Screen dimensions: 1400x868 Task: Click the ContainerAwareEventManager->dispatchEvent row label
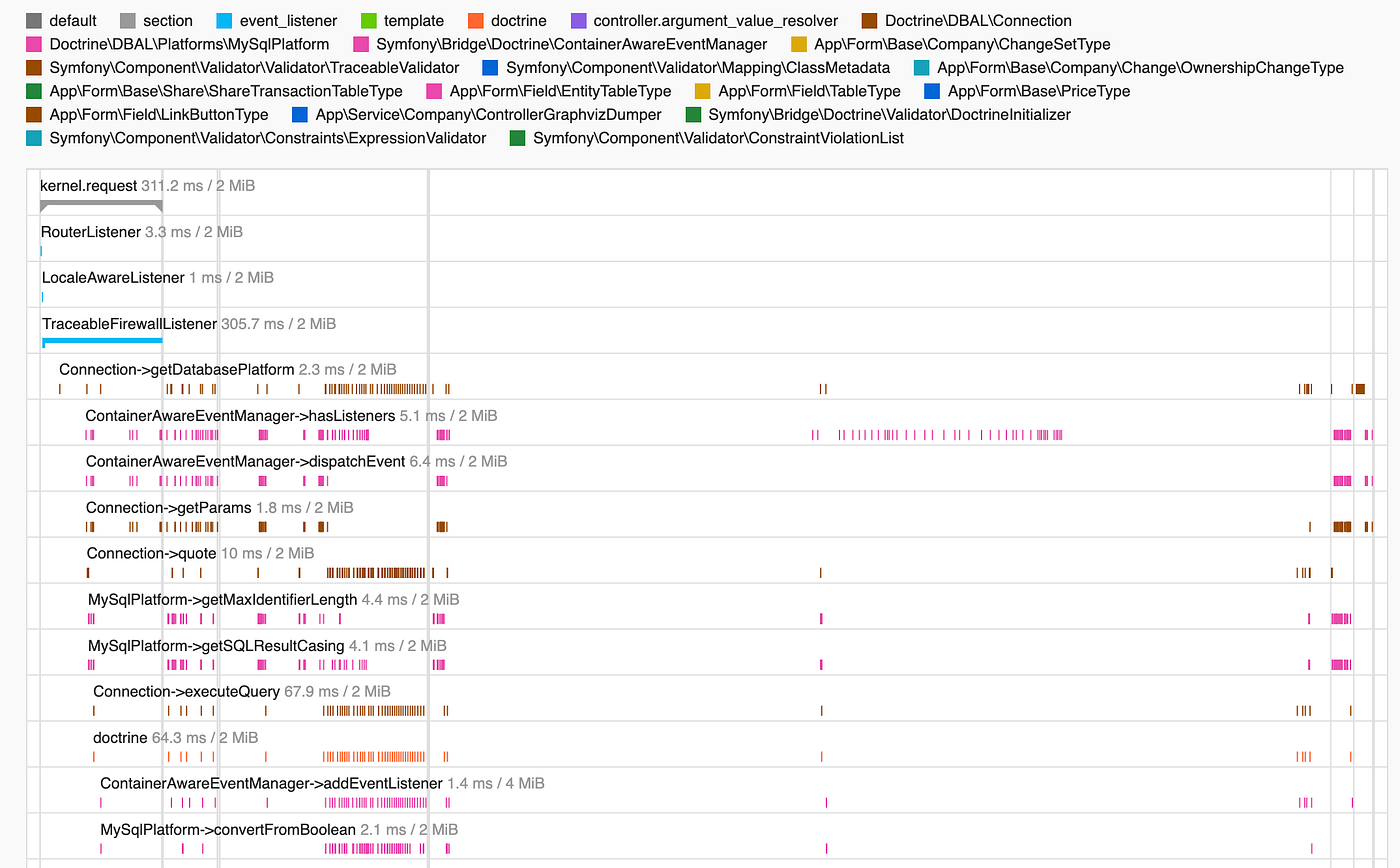pyautogui.click(x=245, y=461)
